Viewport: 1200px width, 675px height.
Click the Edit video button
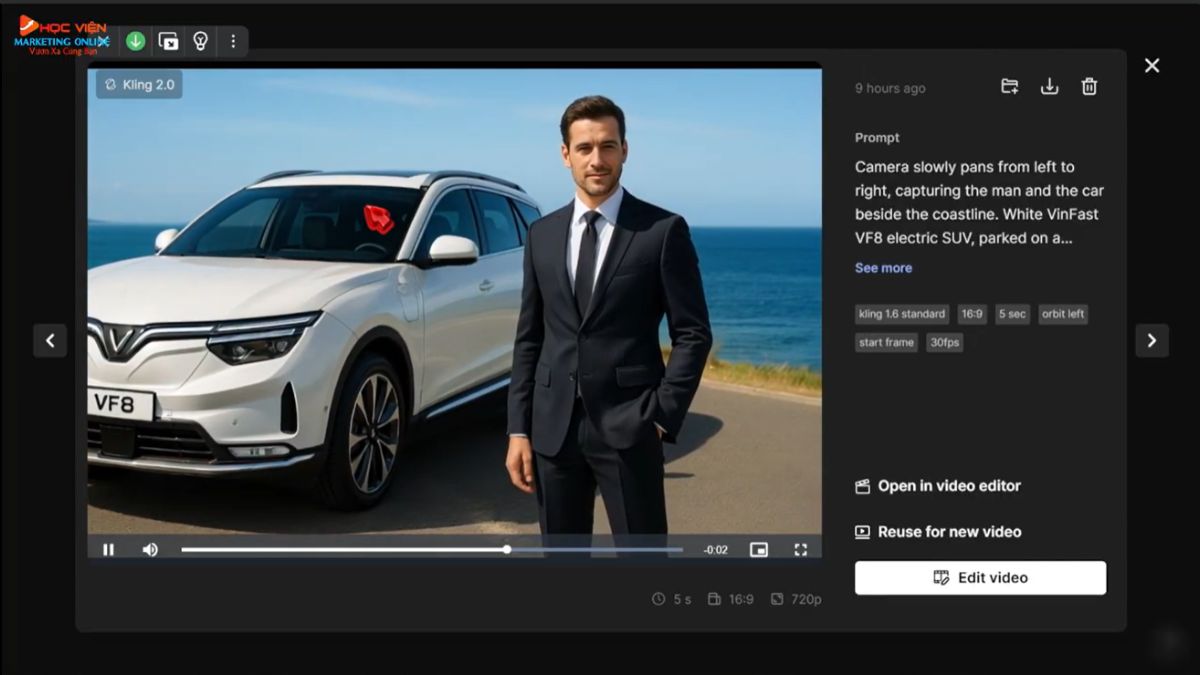point(980,578)
